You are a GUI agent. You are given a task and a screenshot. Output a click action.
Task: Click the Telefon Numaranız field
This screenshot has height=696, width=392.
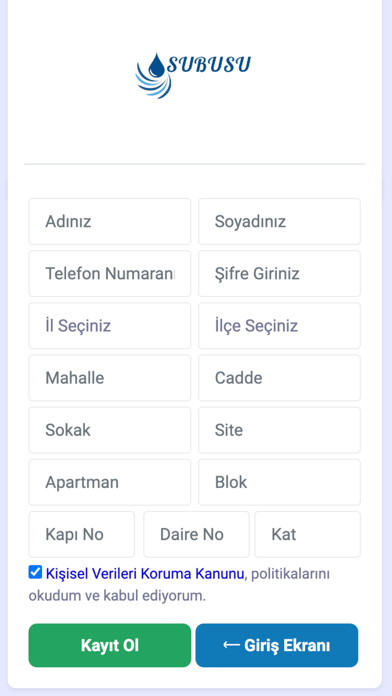click(110, 273)
